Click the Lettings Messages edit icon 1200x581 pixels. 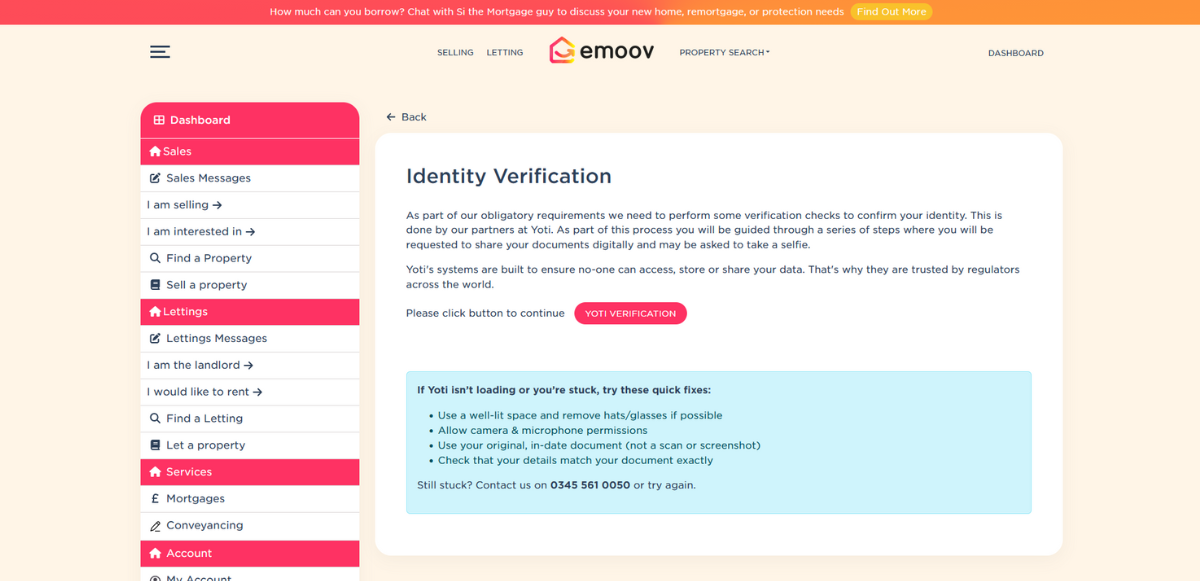(155, 338)
